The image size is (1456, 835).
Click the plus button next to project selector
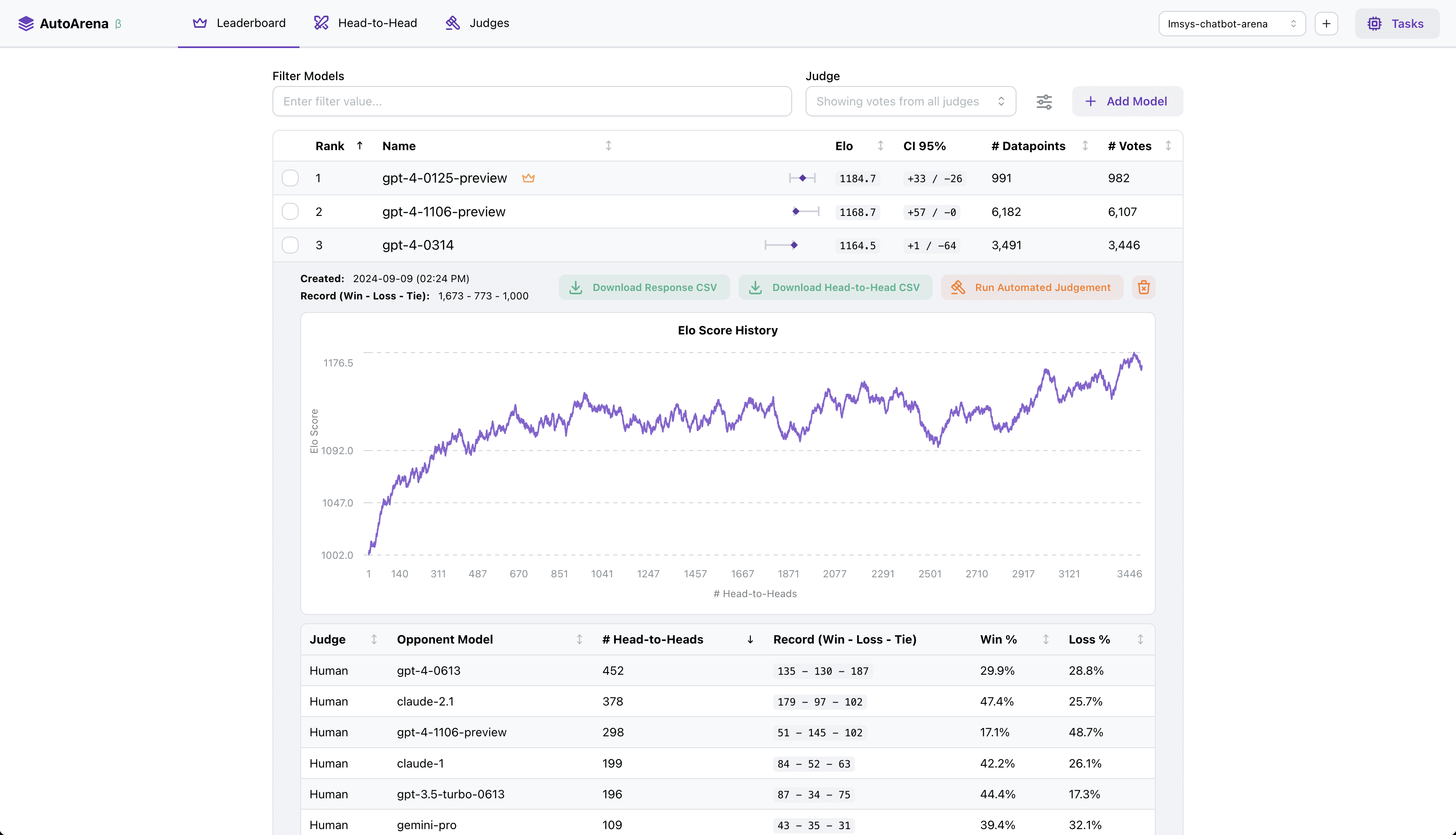point(1327,24)
